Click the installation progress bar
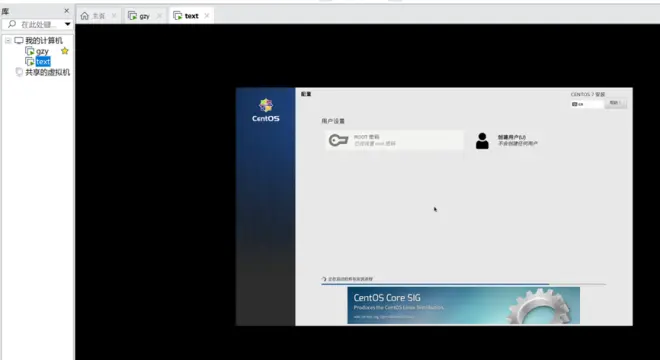The width and height of the screenshot is (660, 360). point(463,284)
